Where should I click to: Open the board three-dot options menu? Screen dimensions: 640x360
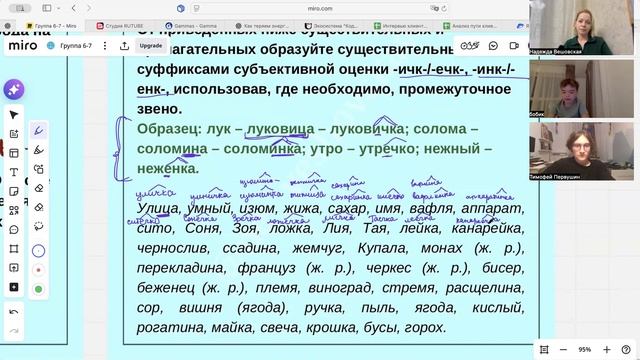pos(105,46)
